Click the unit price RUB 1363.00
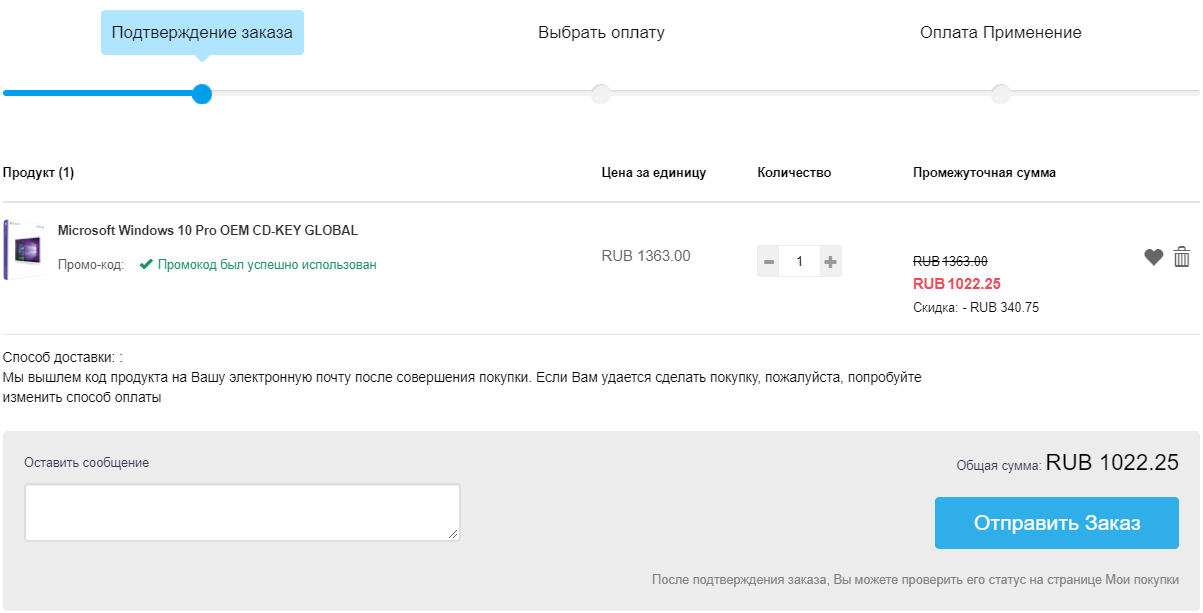Screen dimensions: 1203x613 click(646, 256)
